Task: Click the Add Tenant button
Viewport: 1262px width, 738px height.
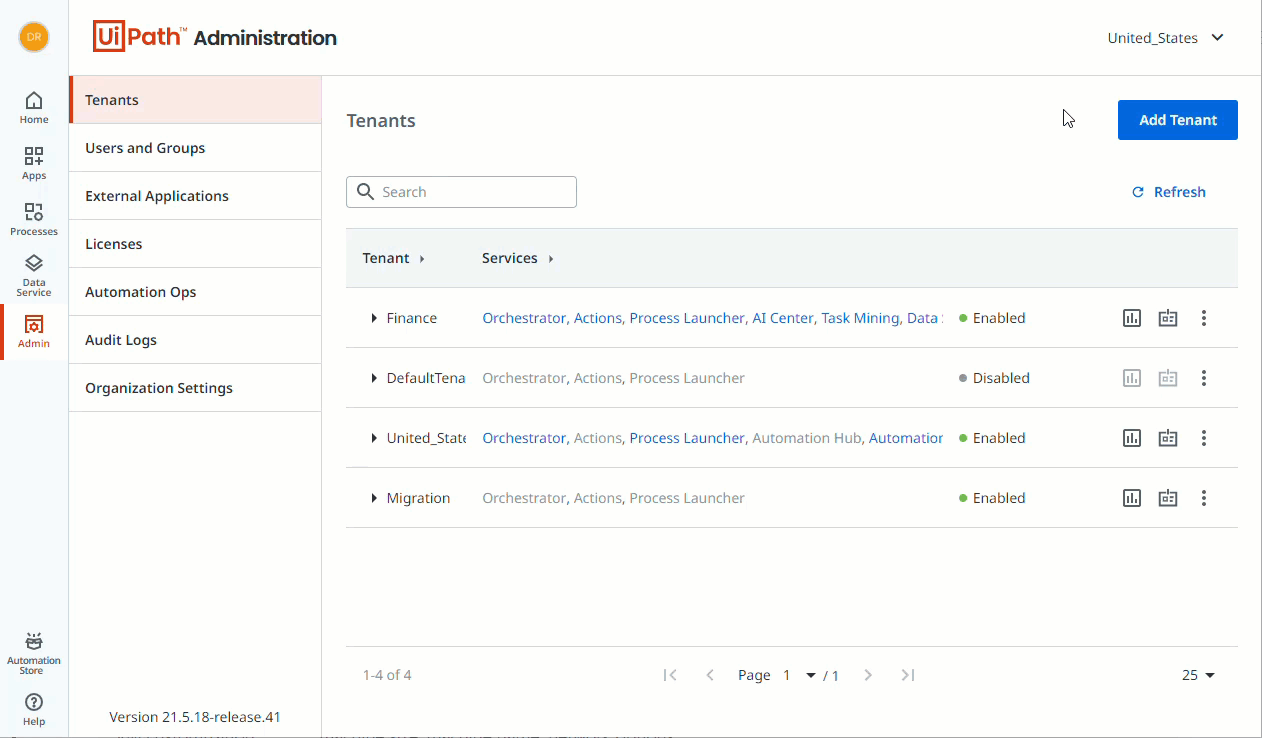Action: [1178, 120]
